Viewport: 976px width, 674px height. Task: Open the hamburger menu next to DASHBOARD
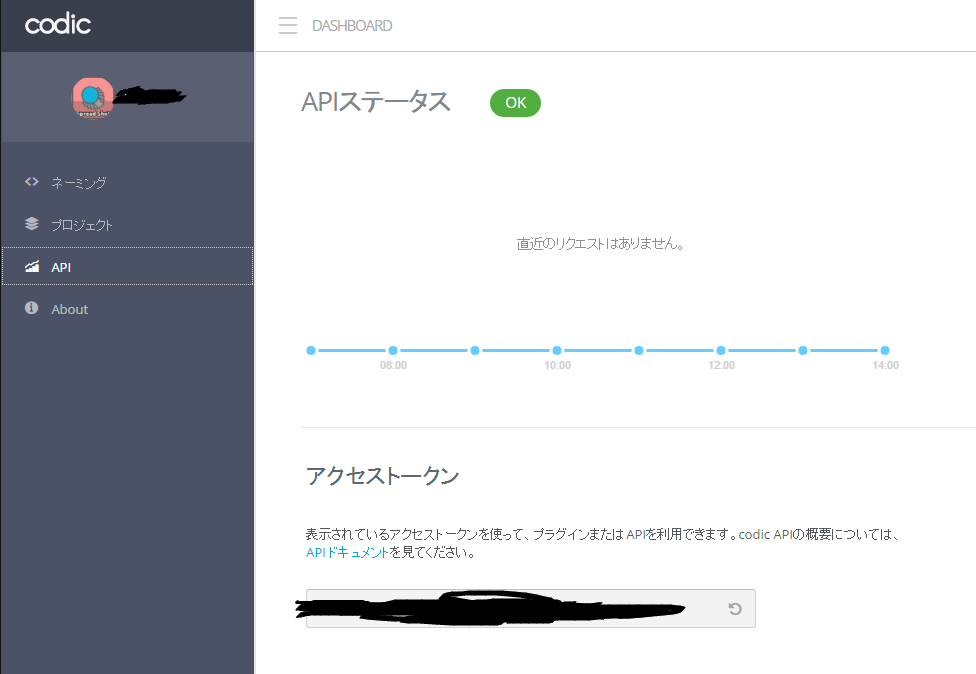click(x=288, y=26)
